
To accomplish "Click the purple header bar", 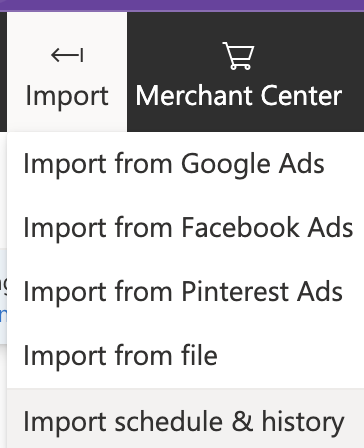I will click(x=182, y=6).
